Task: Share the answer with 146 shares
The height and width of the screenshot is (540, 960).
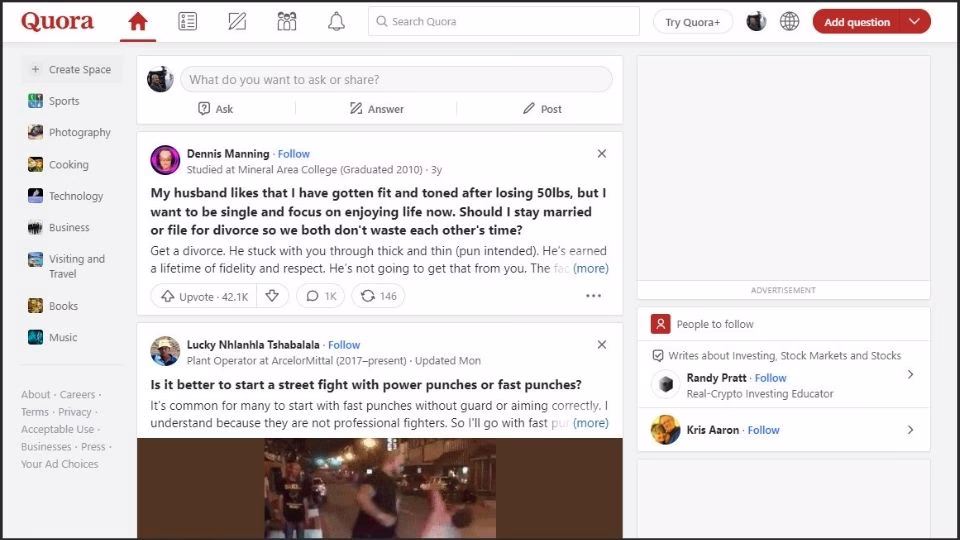Action: tap(378, 296)
